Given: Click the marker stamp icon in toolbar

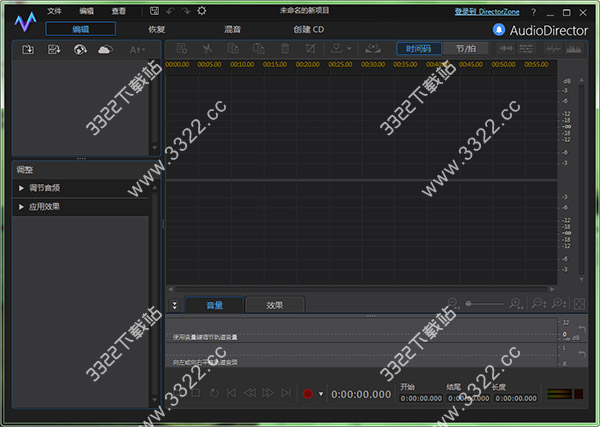Looking at the screenshot, I should point(336,48).
